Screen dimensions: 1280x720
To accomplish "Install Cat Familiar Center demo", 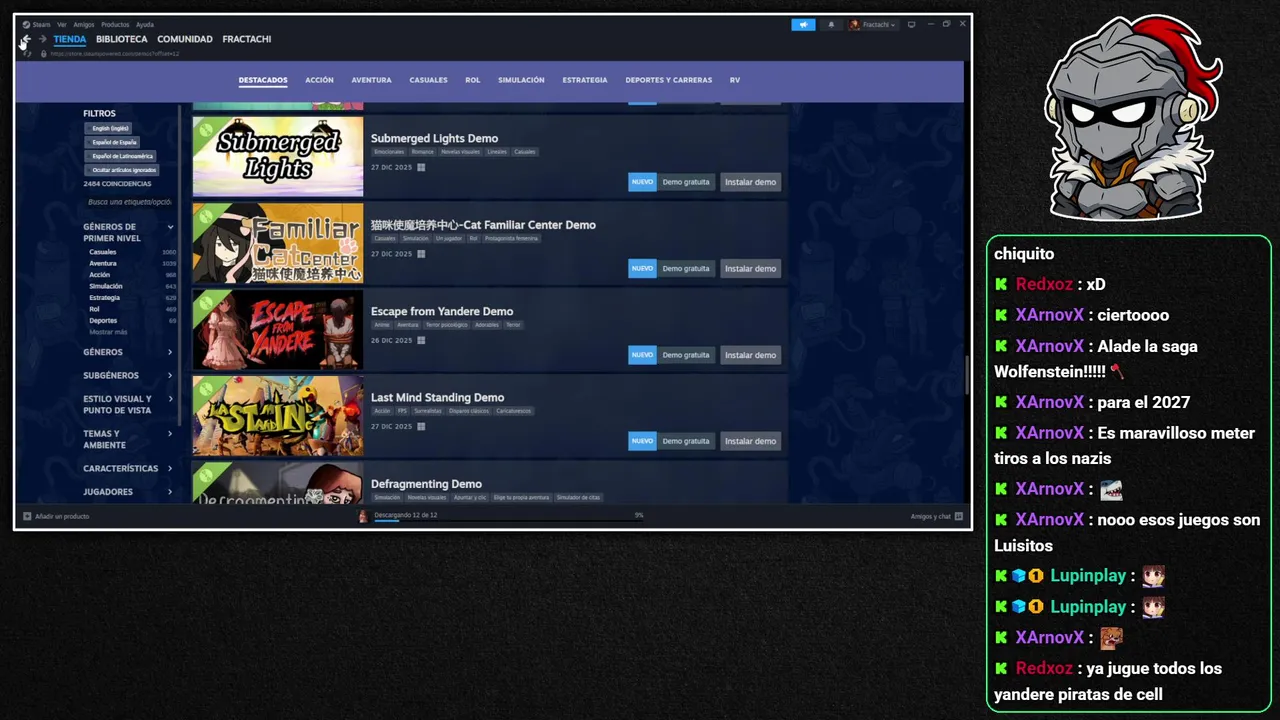I will coord(750,268).
